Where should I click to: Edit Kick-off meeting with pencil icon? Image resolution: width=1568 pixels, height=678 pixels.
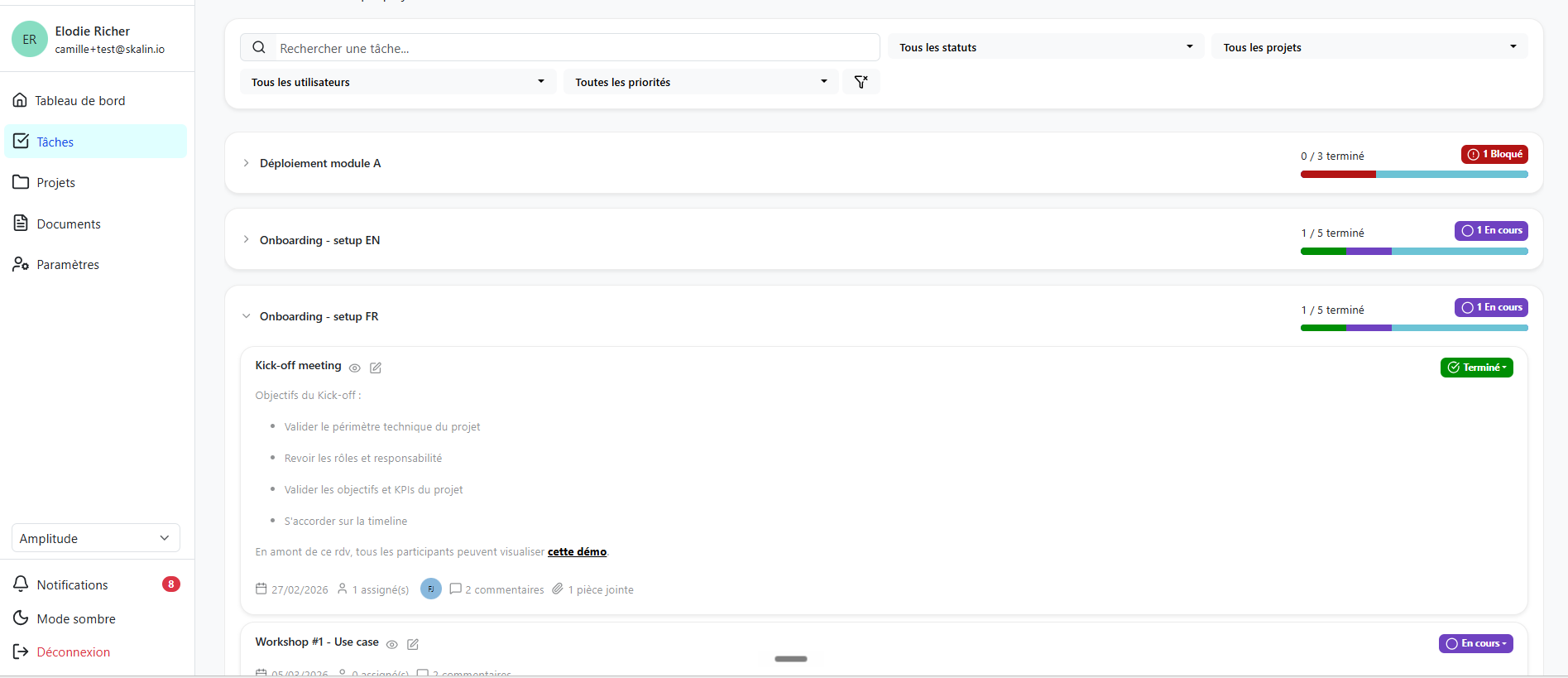click(x=376, y=368)
